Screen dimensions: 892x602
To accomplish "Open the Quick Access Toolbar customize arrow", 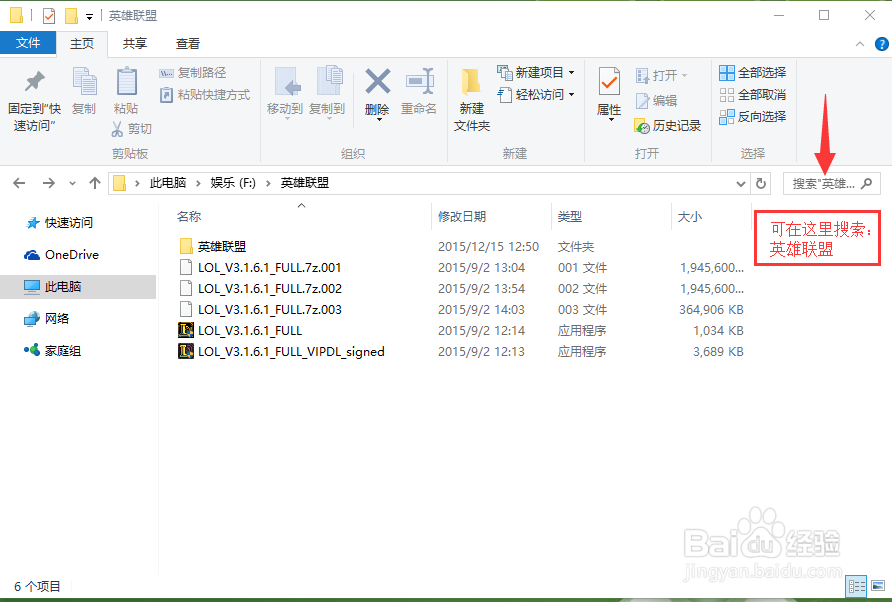I will tap(89, 17).
